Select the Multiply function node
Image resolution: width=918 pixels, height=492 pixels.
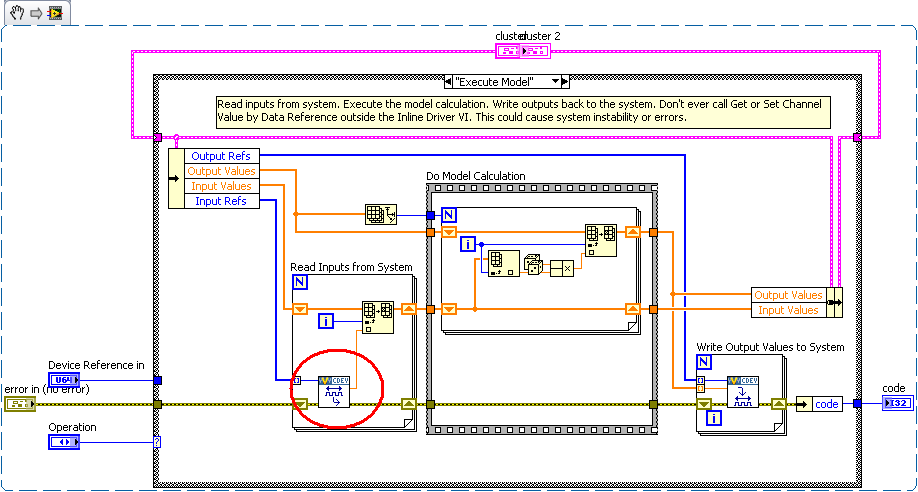pos(567,267)
